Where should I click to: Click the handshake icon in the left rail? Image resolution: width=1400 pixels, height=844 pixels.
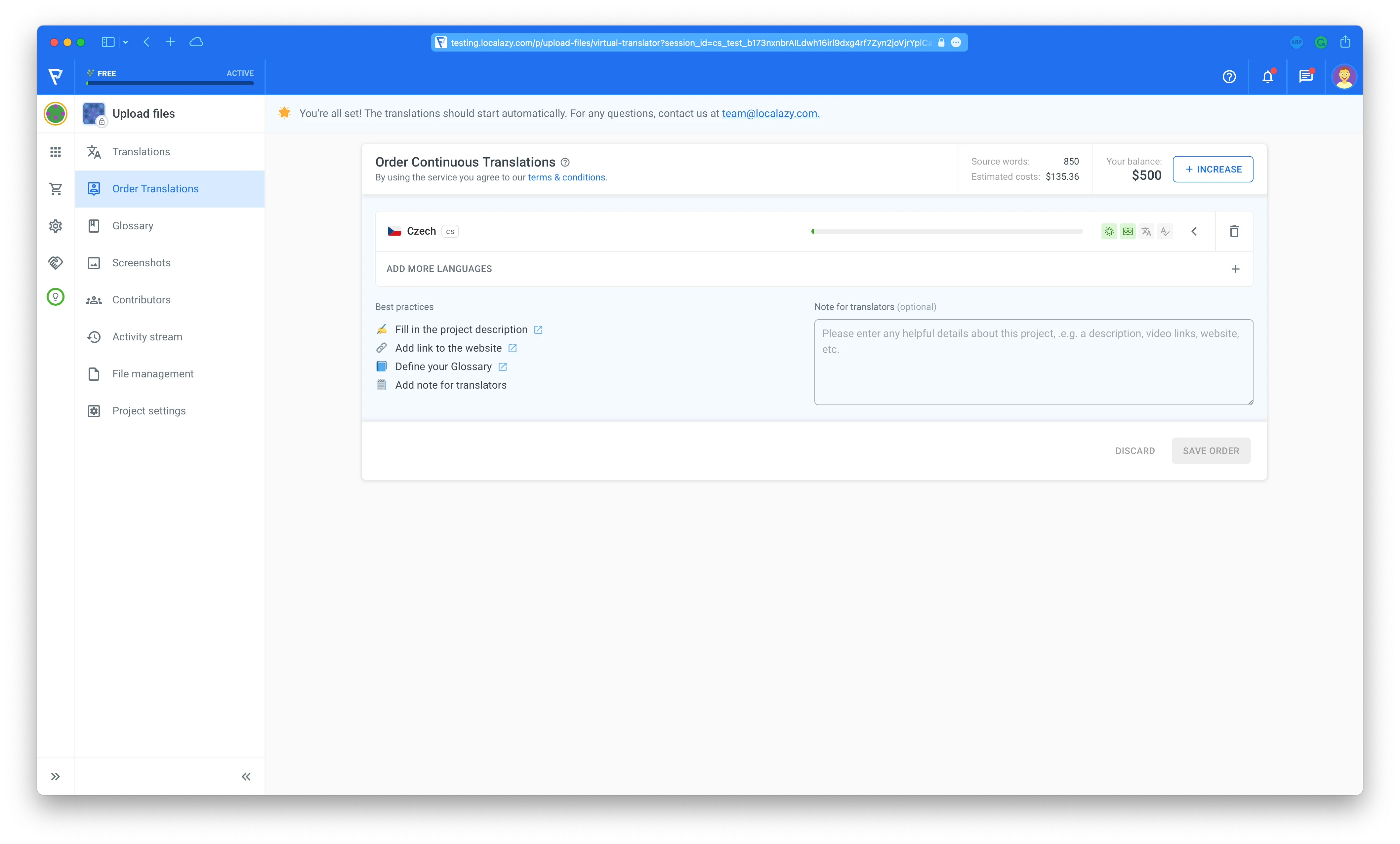55,262
